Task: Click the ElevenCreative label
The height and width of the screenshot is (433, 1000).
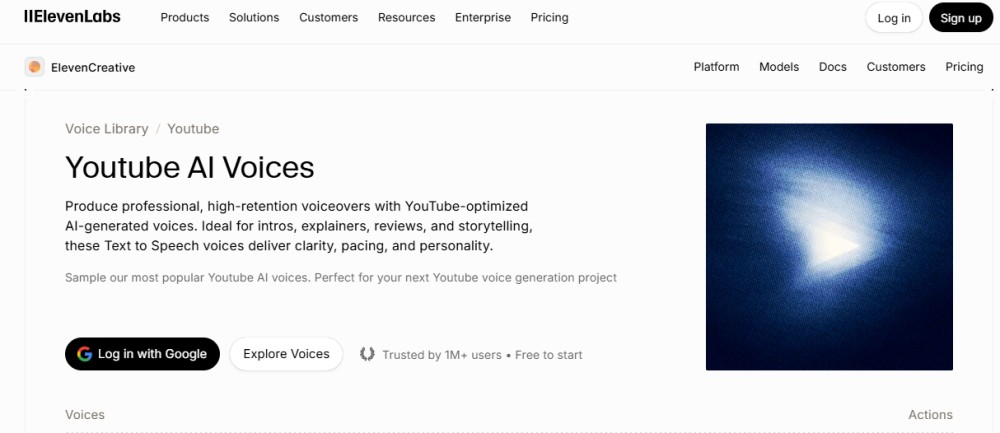Action: click(93, 68)
